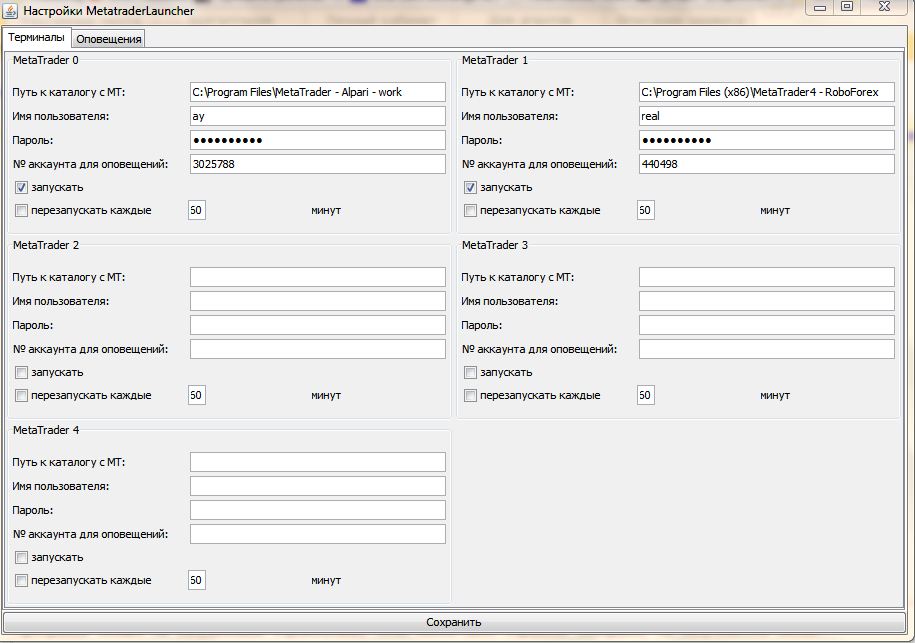Click '№ аккаунта для оповещений:' label in MetaTrader 3
This screenshot has height=643, width=915.
539,349
